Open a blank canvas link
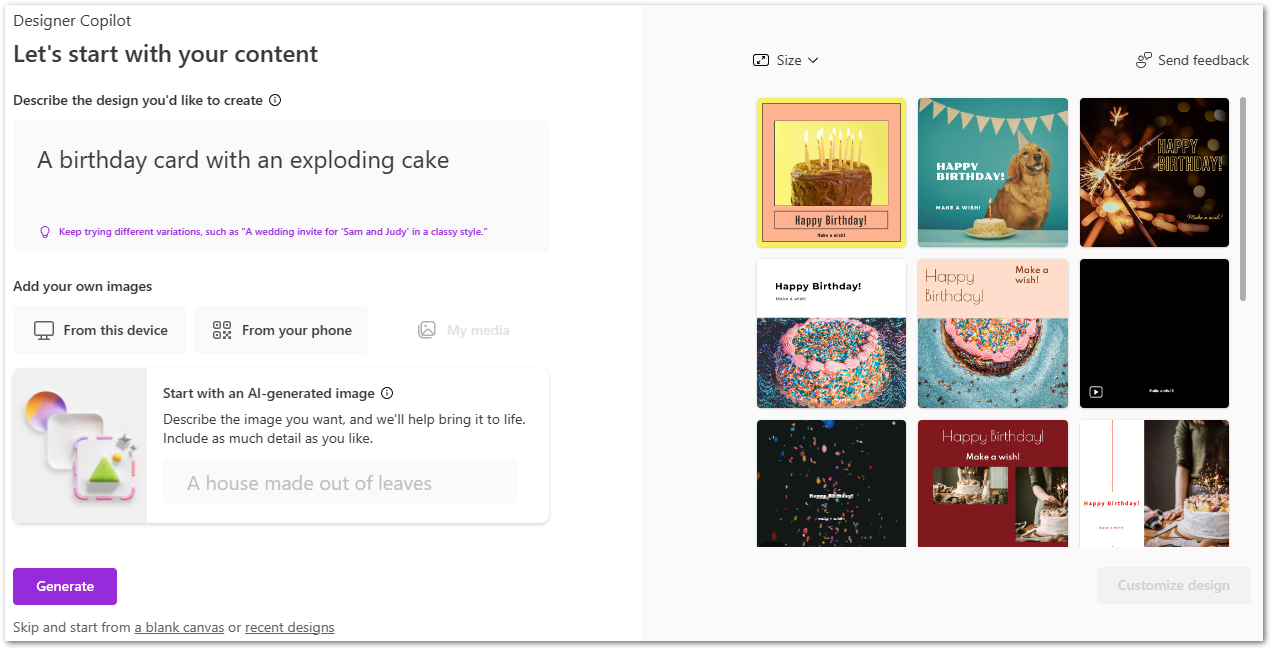1272x650 pixels. click(179, 627)
